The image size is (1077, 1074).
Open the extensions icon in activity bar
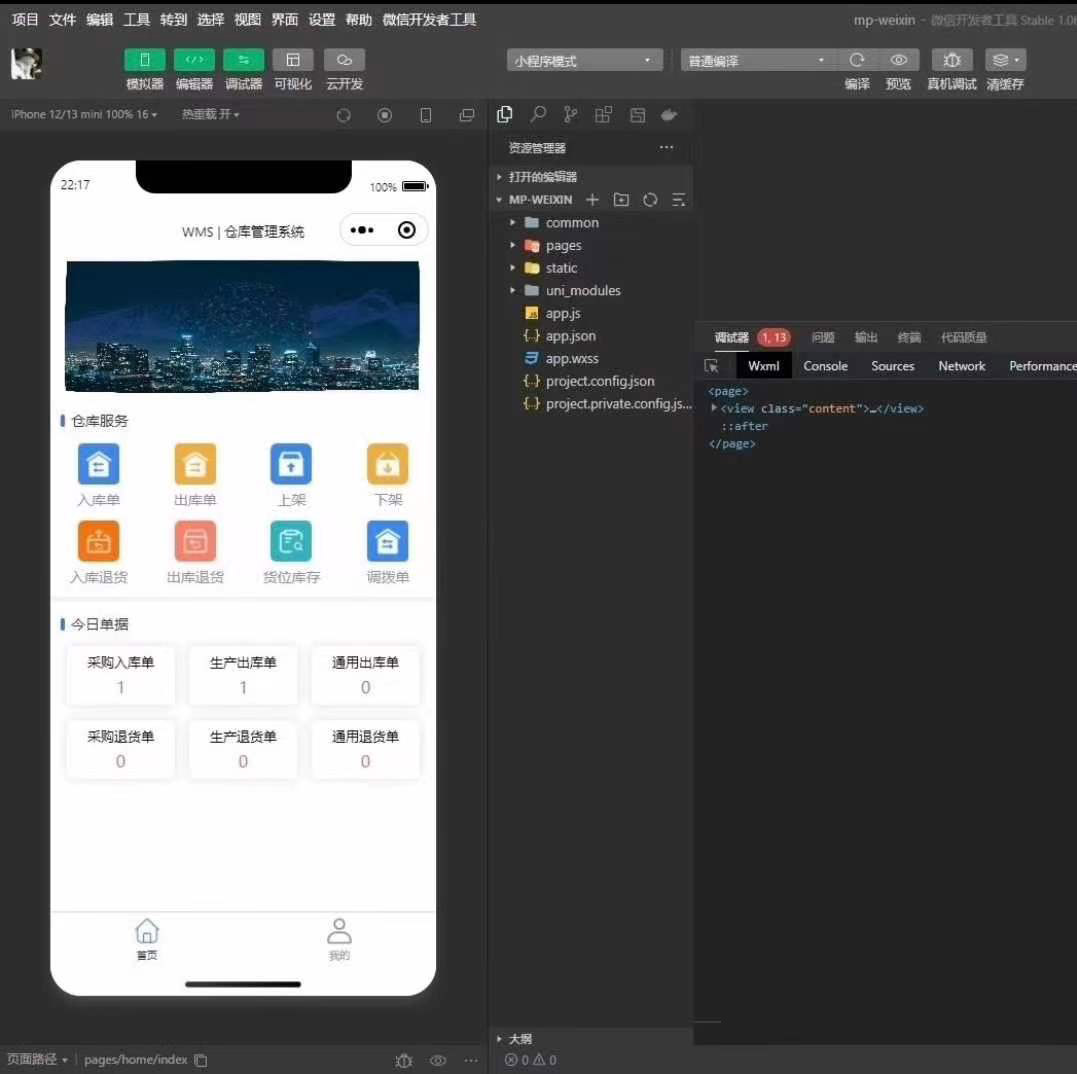(603, 115)
